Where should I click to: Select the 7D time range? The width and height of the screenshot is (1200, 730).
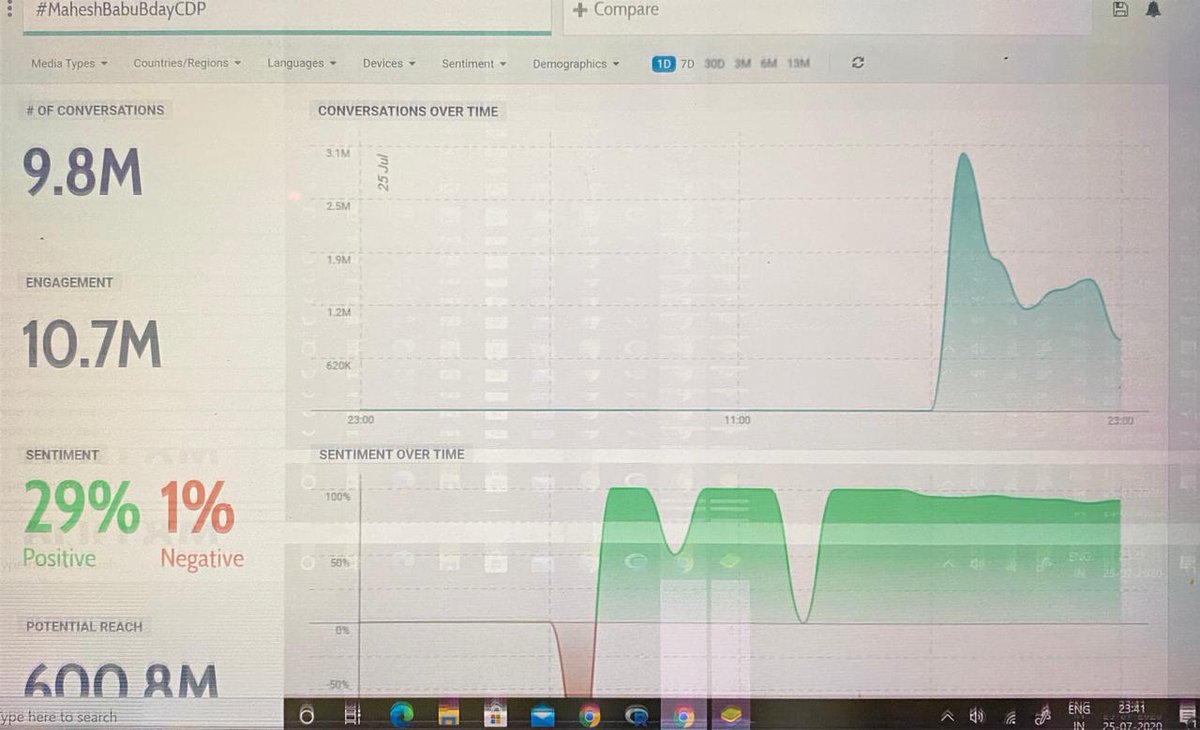pos(687,63)
